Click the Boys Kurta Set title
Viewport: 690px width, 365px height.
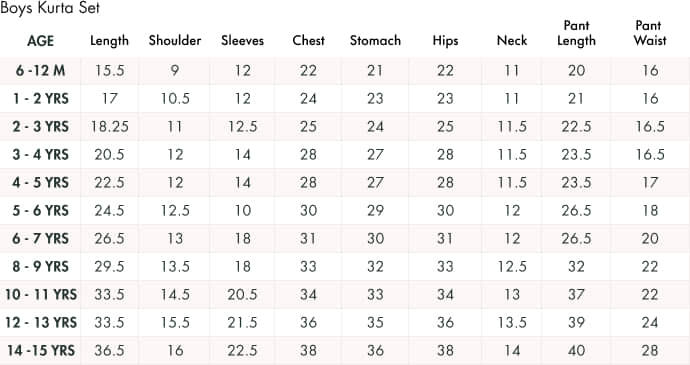pos(50,8)
